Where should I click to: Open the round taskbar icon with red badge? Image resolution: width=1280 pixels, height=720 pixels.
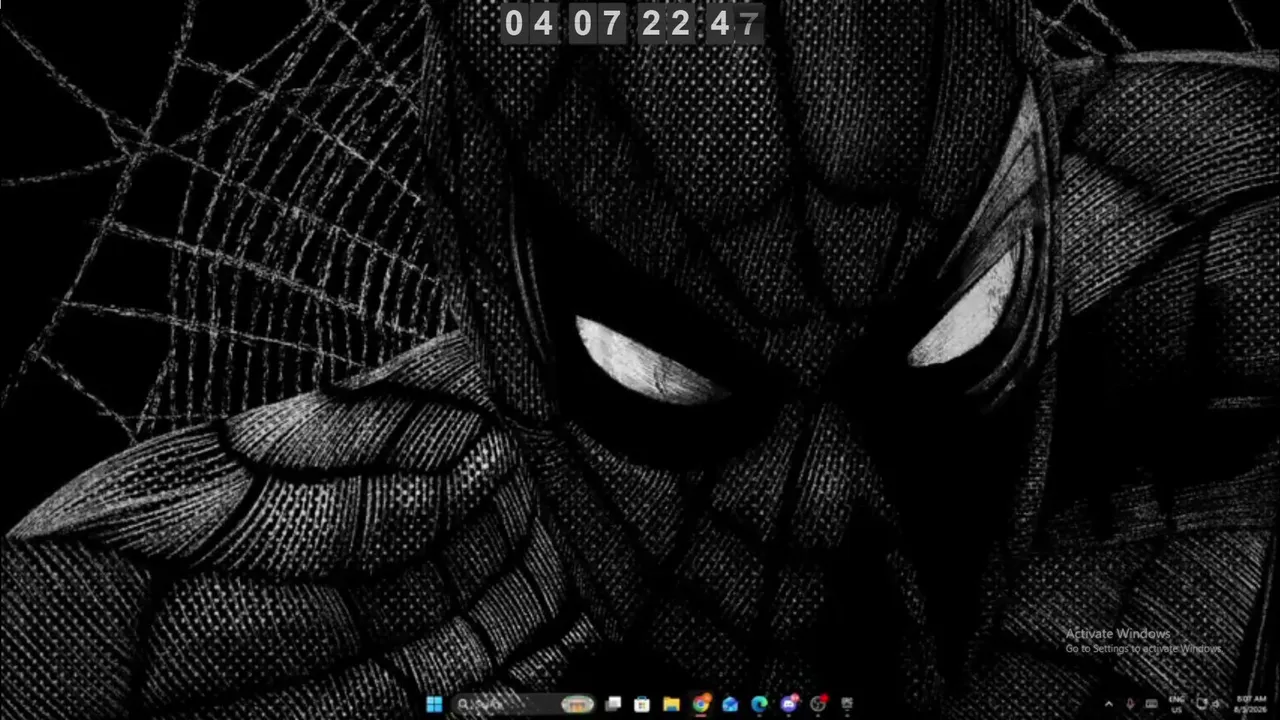click(x=818, y=704)
